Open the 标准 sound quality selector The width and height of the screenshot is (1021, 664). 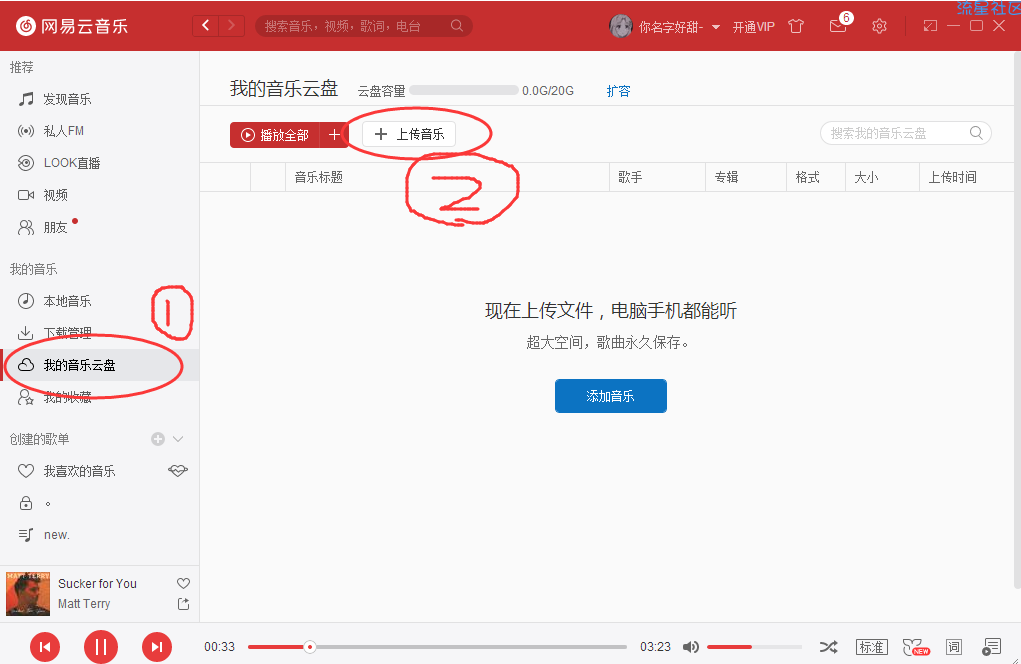coord(871,647)
